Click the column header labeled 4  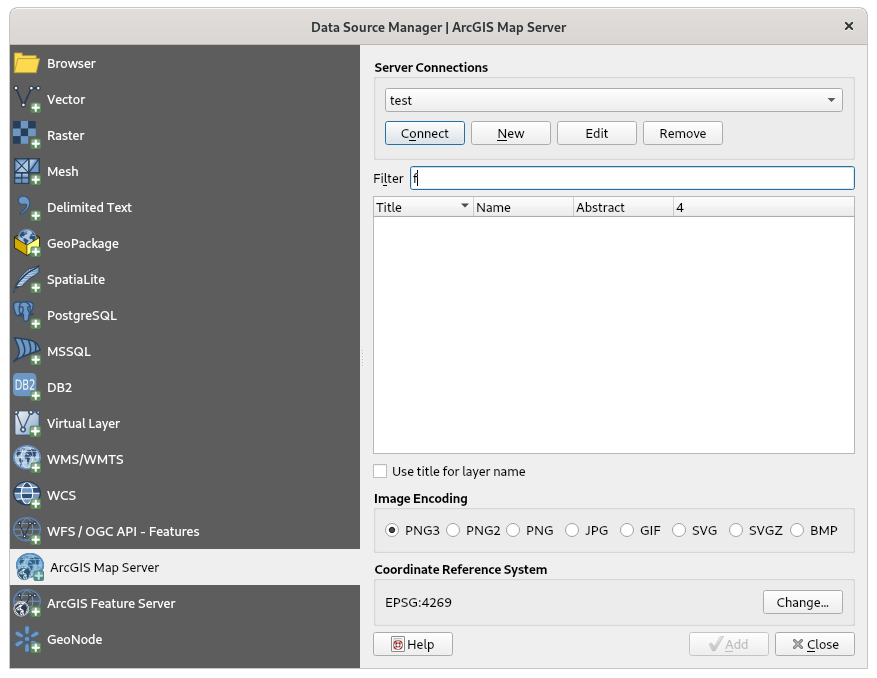tap(763, 207)
